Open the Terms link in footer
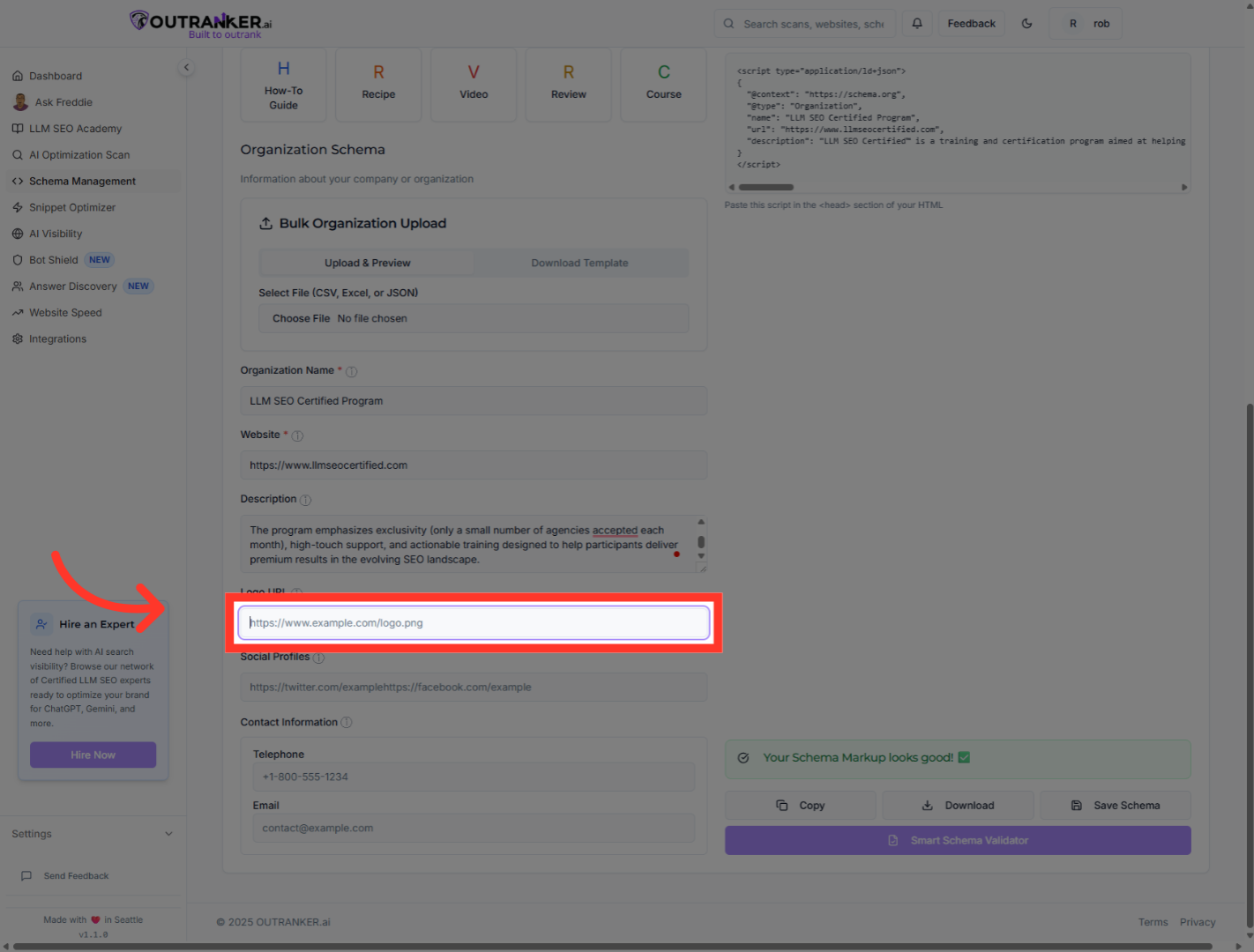Image resolution: width=1254 pixels, height=952 pixels. 1153,922
